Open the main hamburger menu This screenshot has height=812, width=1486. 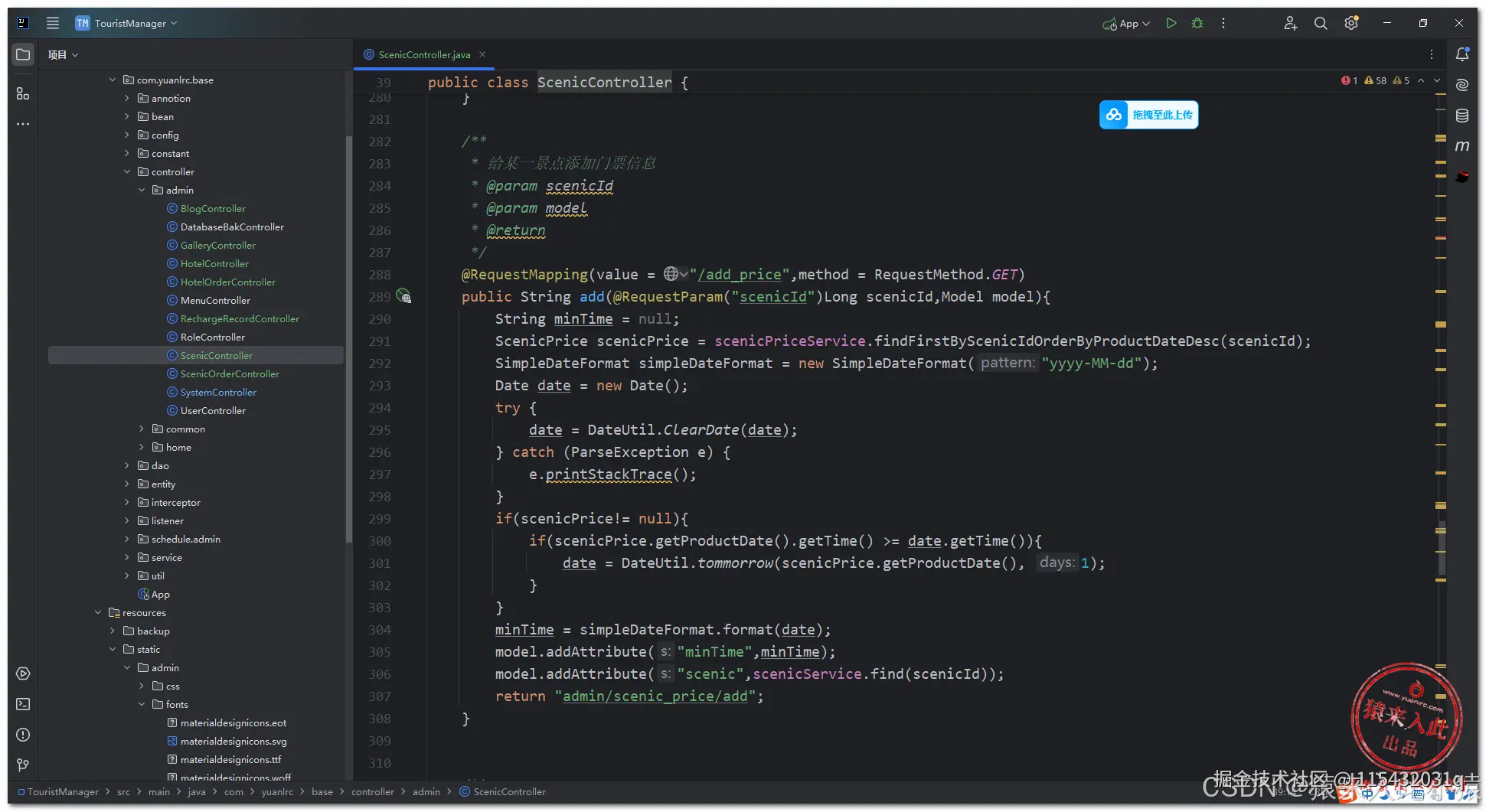53,23
